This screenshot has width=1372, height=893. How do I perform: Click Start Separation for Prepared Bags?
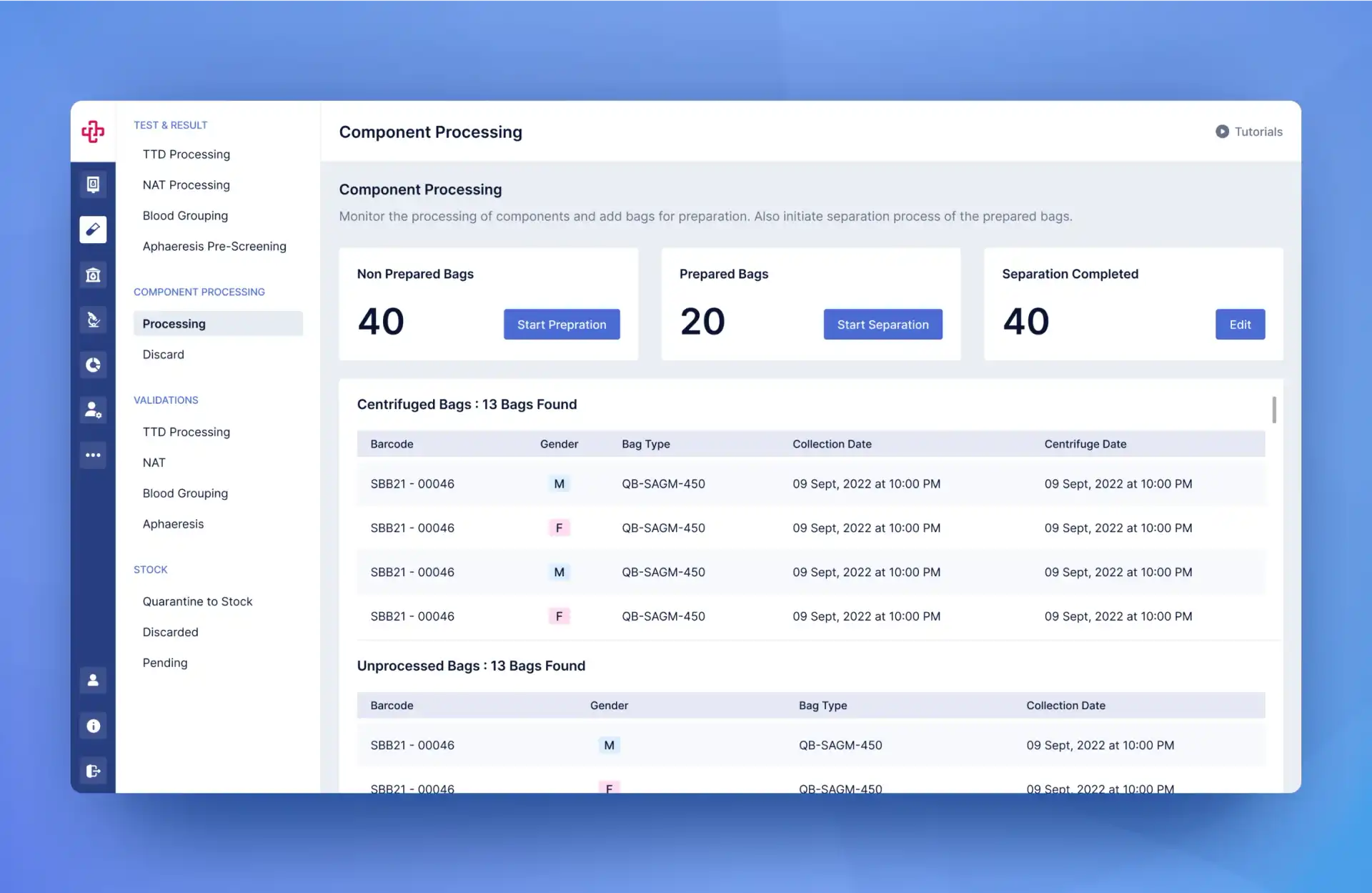click(x=882, y=324)
